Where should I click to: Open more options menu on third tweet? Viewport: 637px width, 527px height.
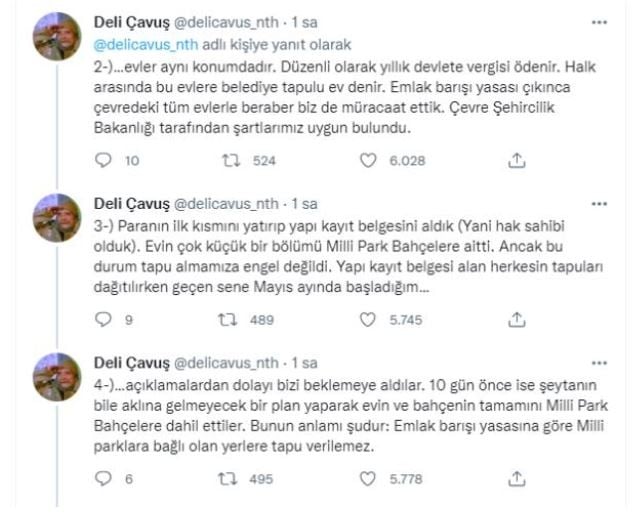(x=598, y=363)
